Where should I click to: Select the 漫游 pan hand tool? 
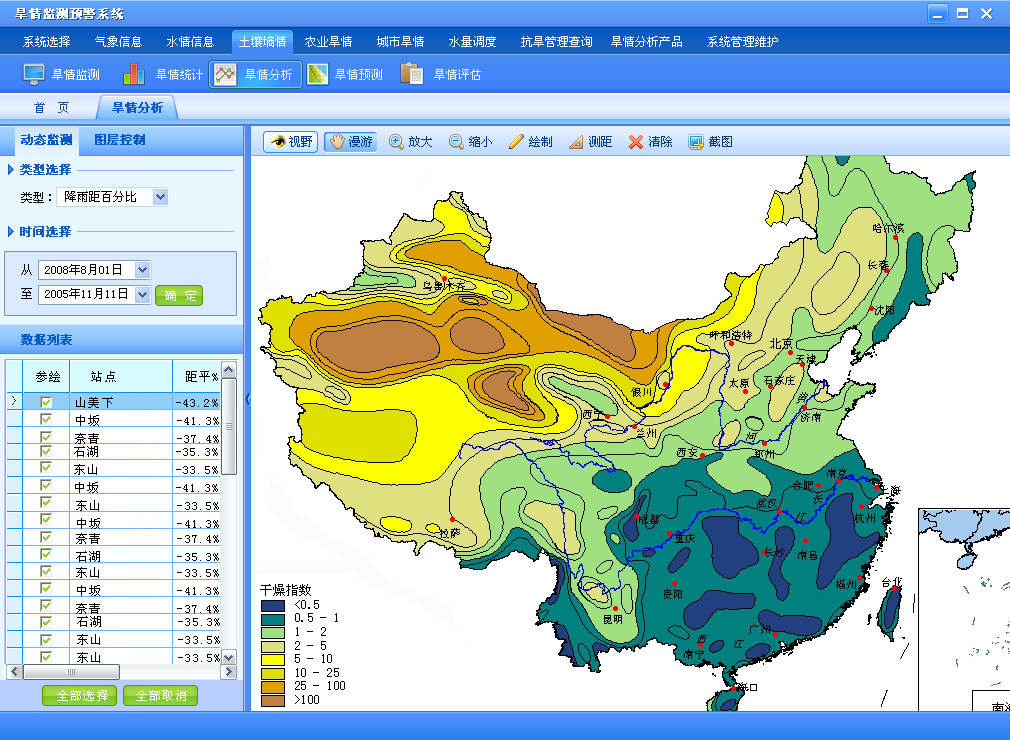(x=350, y=142)
